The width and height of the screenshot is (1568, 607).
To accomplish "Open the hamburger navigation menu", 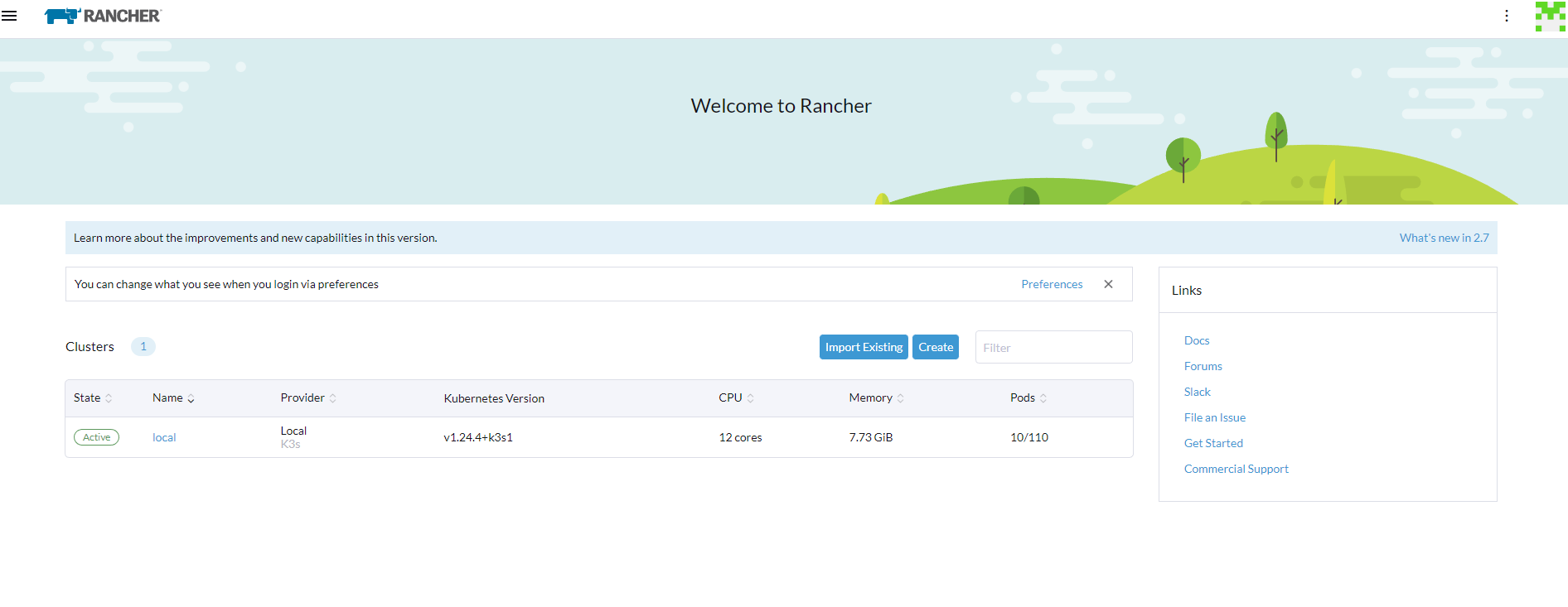I will click(9, 16).
